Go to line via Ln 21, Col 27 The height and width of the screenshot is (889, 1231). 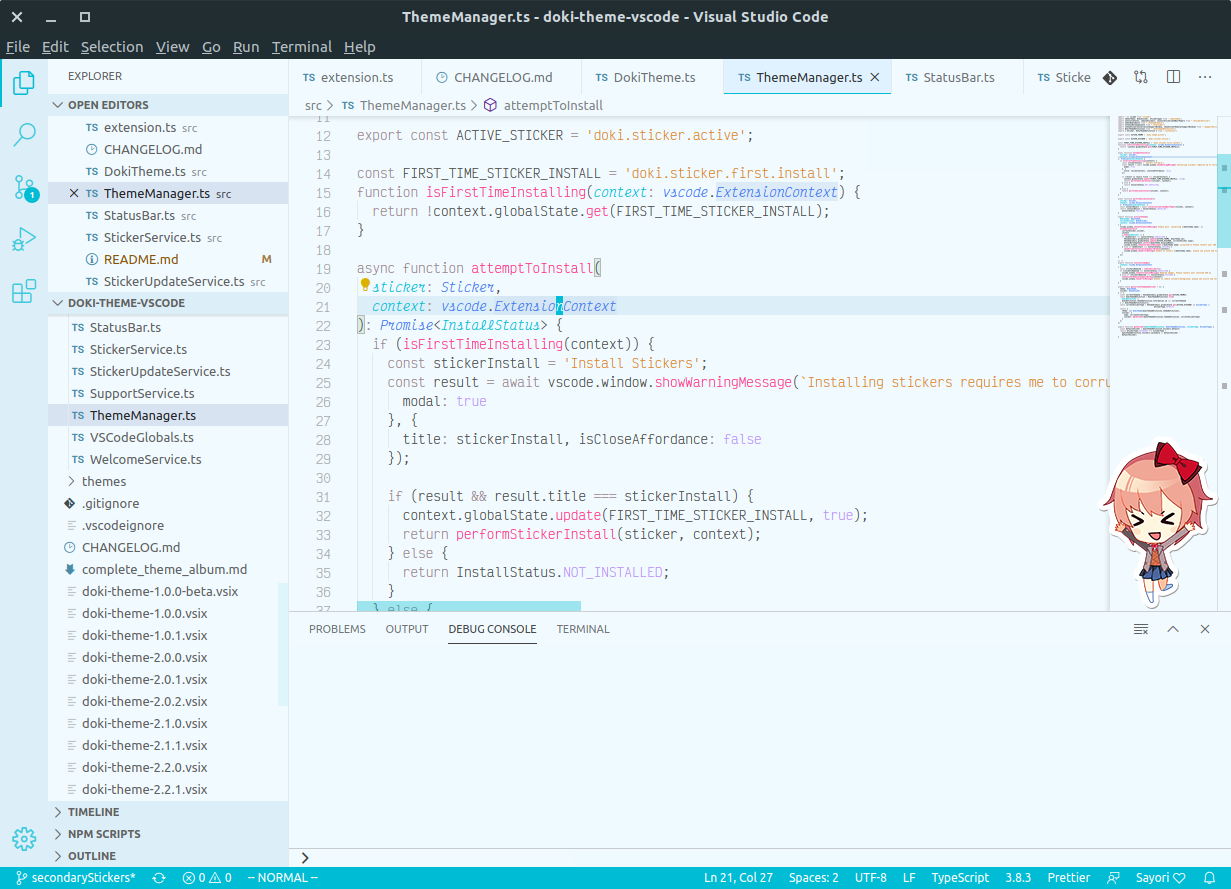click(x=739, y=878)
